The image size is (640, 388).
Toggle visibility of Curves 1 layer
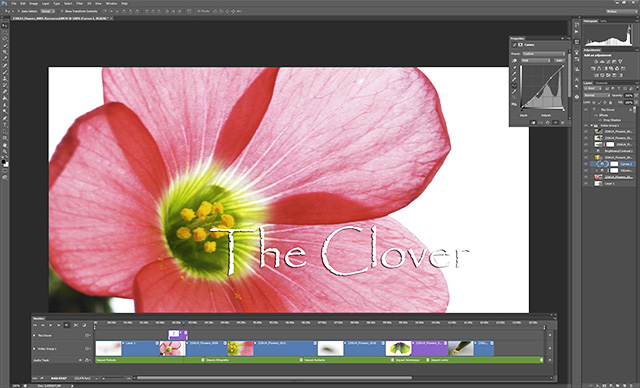tap(586, 164)
